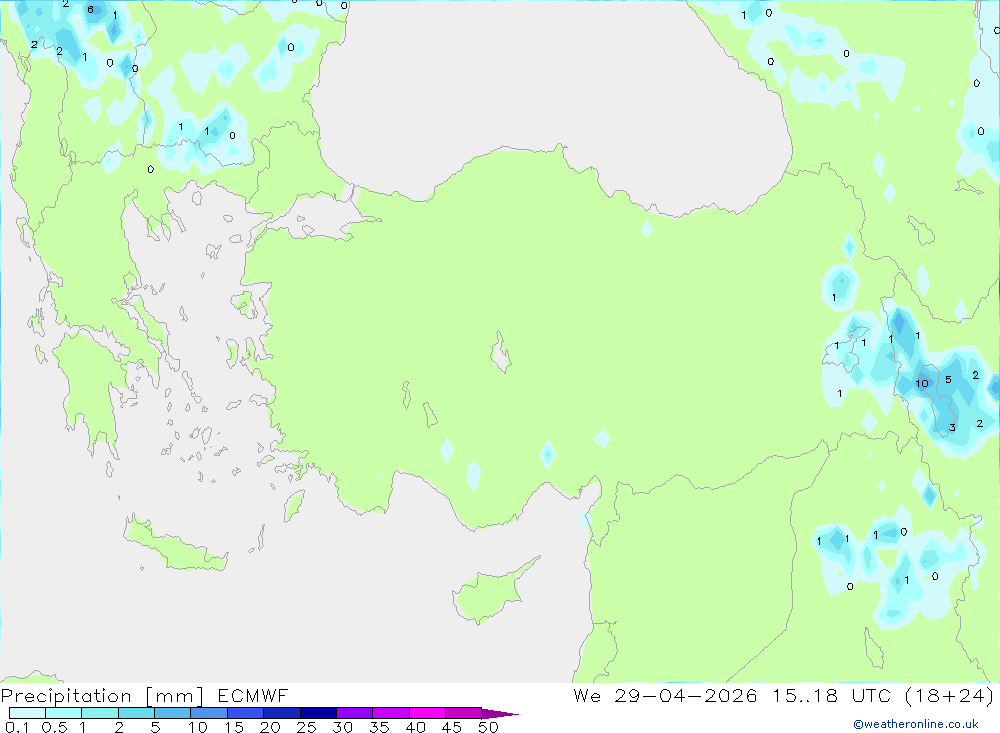The image size is (1000, 733).
Task: Click the legend value '35'
Action: pyautogui.click(x=379, y=727)
